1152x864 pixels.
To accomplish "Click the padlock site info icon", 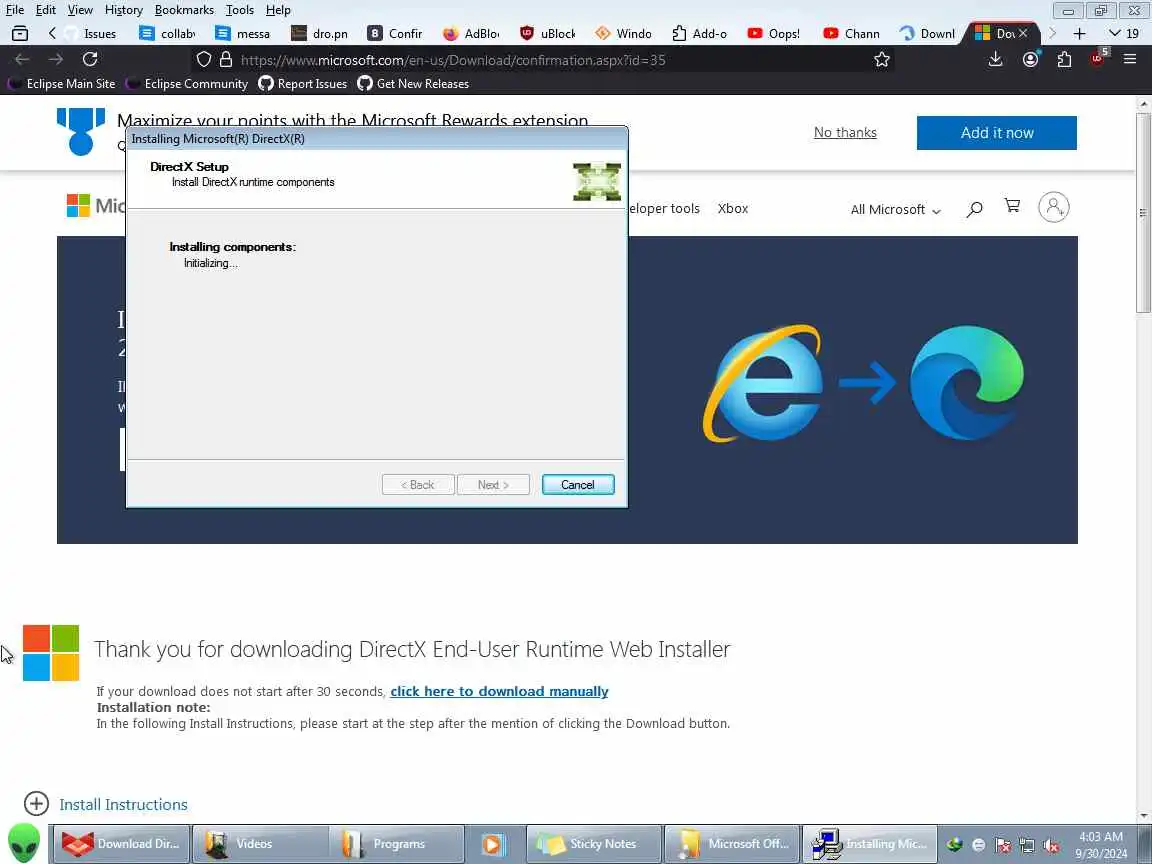I will [226, 60].
